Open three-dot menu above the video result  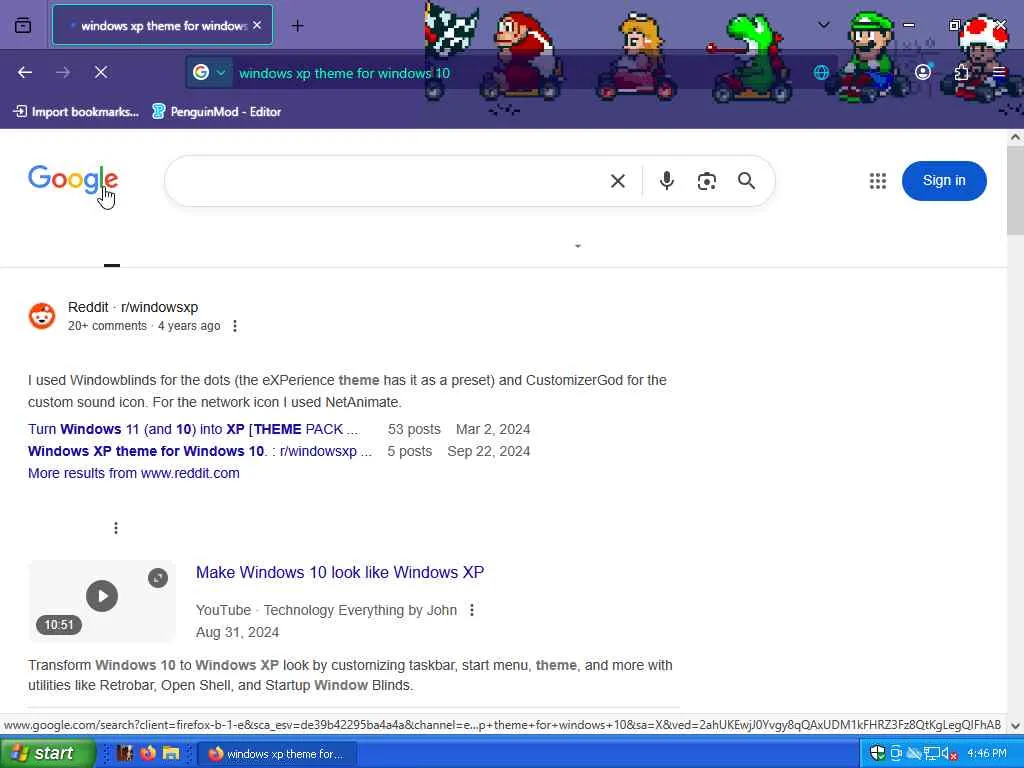[116, 528]
